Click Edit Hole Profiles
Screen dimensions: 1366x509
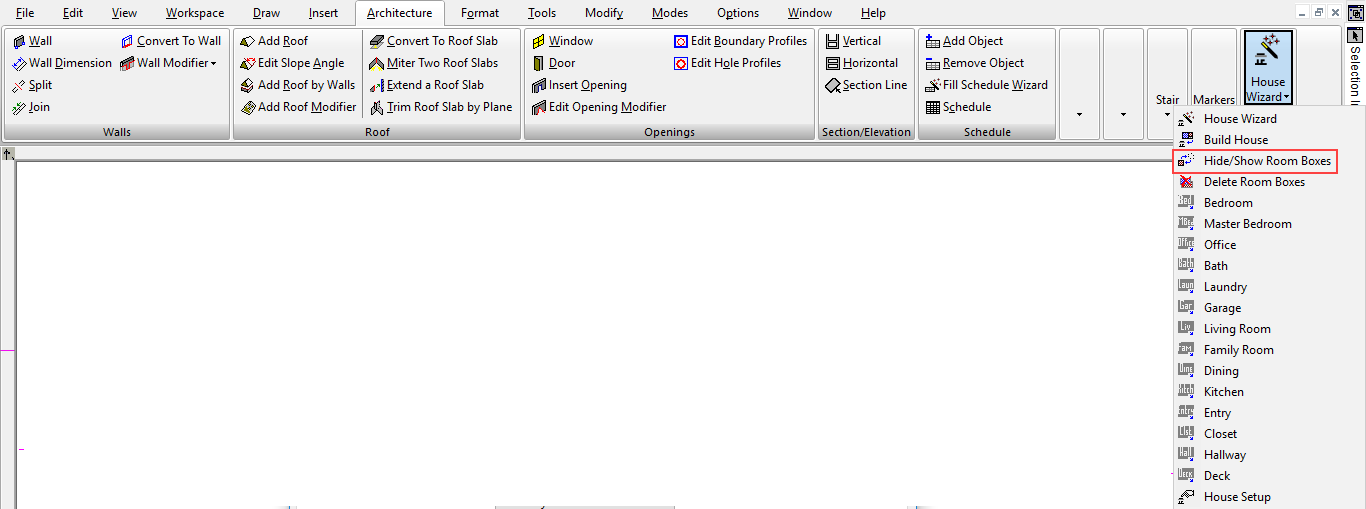coord(728,63)
